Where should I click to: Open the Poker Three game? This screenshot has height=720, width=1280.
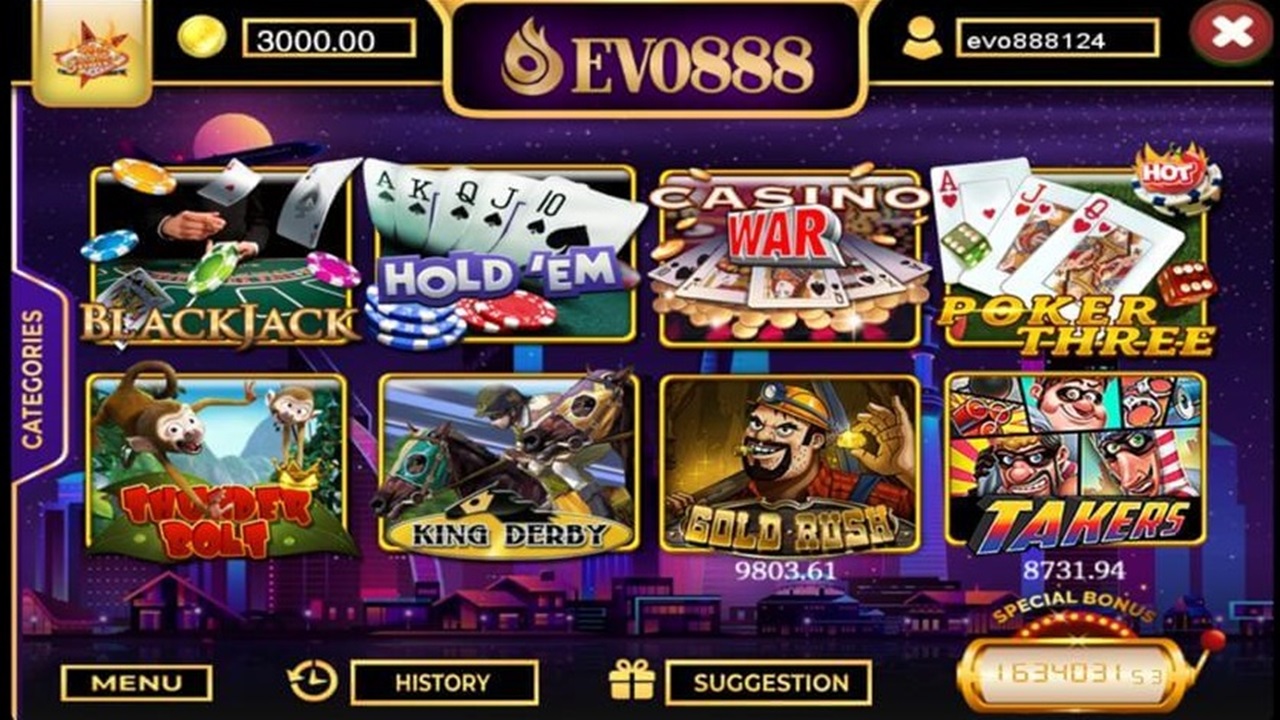coord(1075,256)
